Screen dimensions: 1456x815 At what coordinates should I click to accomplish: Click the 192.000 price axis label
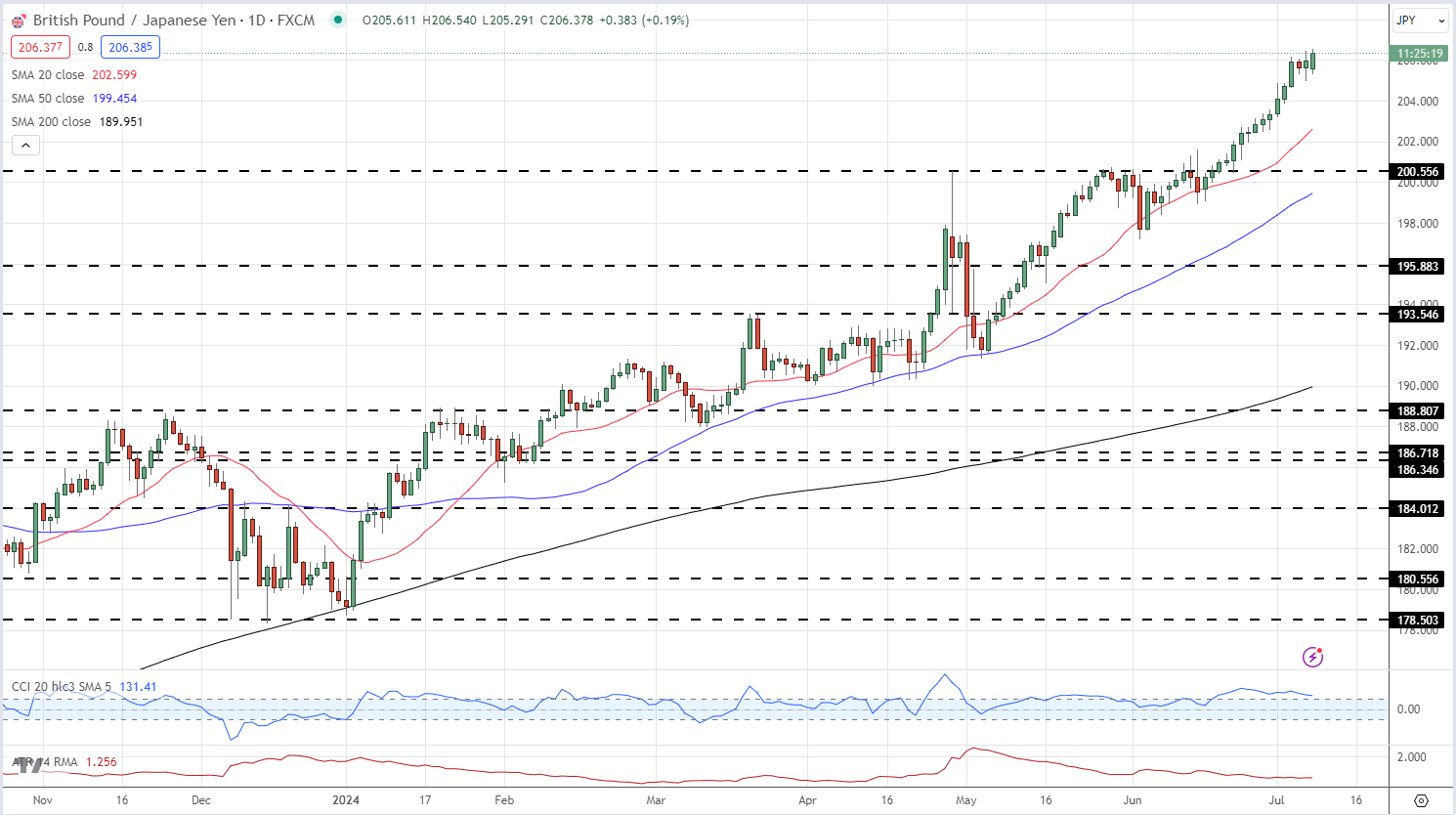[1418, 345]
